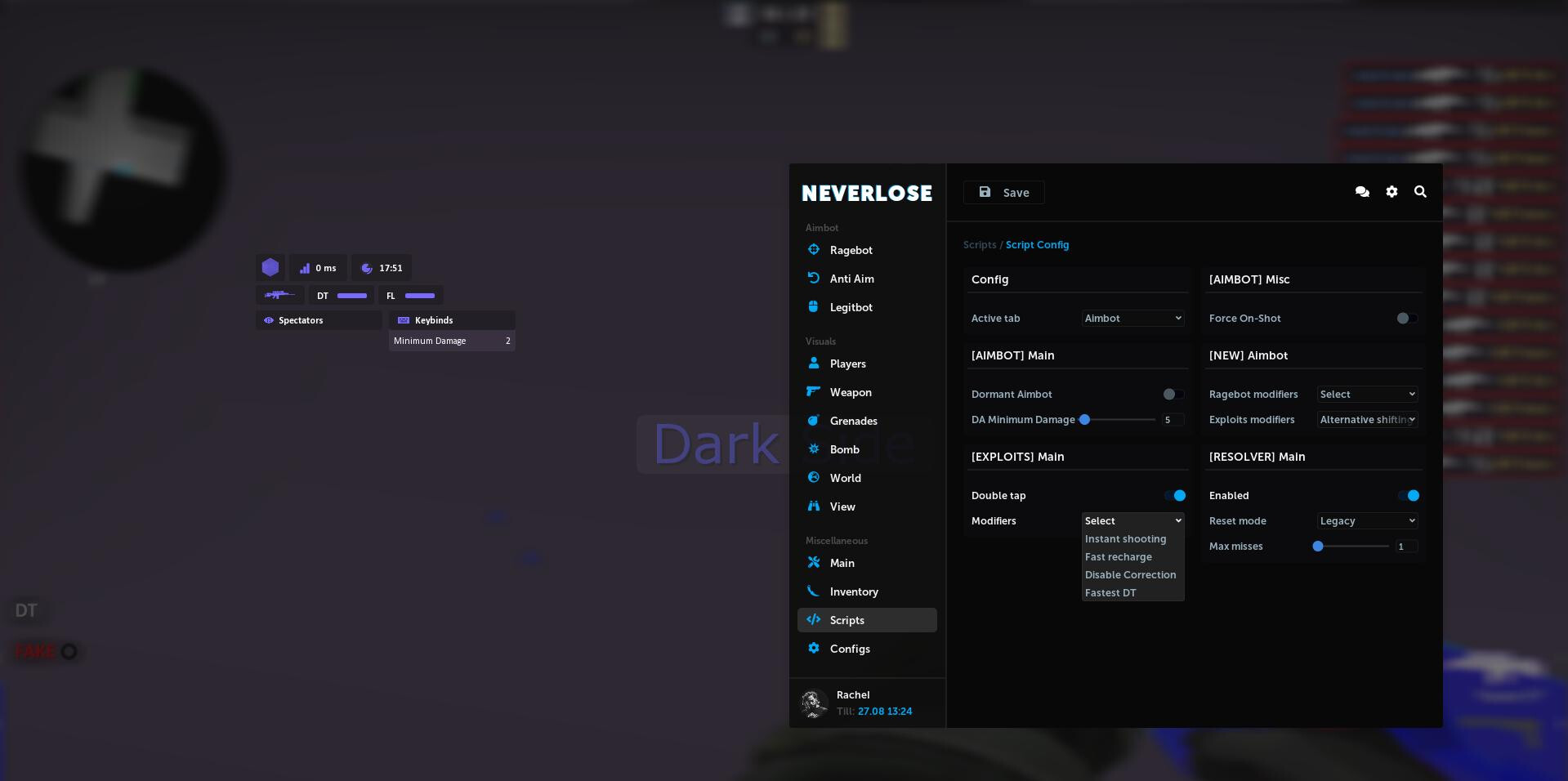The height and width of the screenshot is (781, 1568).
Task: Open Ragebot modifiers Select dropdown
Action: click(x=1367, y=394)
